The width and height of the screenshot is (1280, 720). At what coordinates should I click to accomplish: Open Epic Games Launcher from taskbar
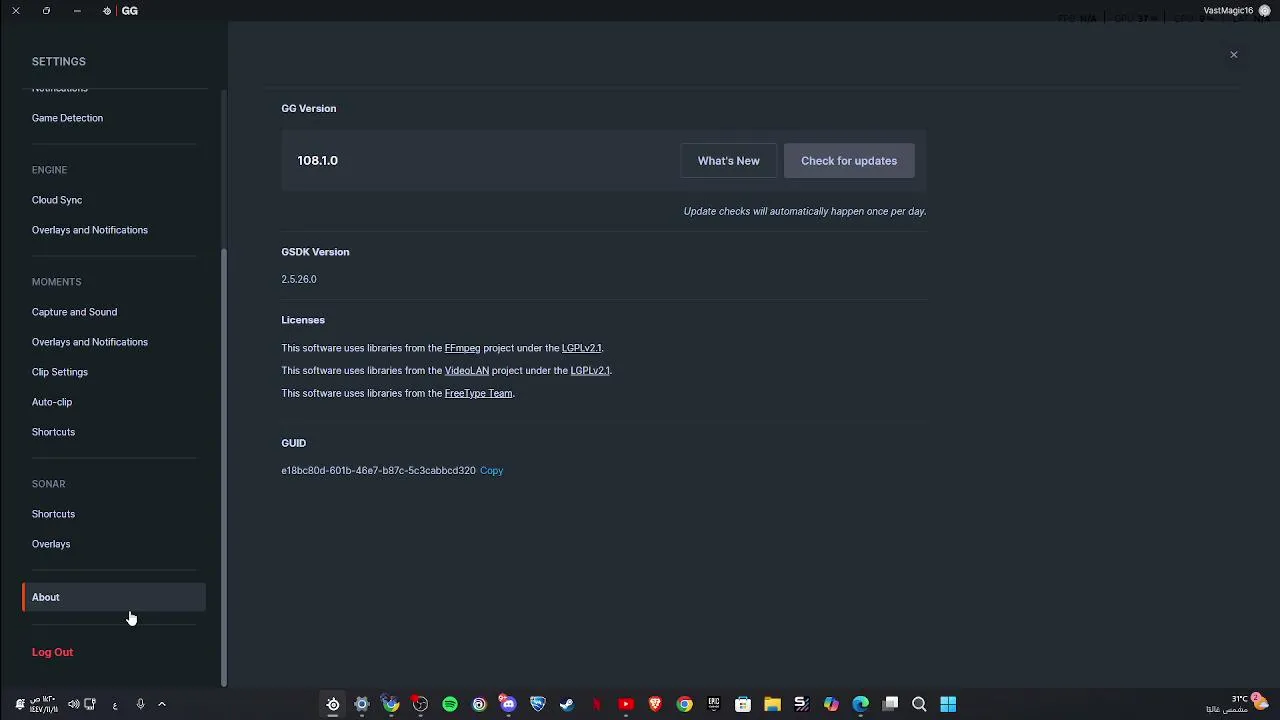(x=713, y=705)
